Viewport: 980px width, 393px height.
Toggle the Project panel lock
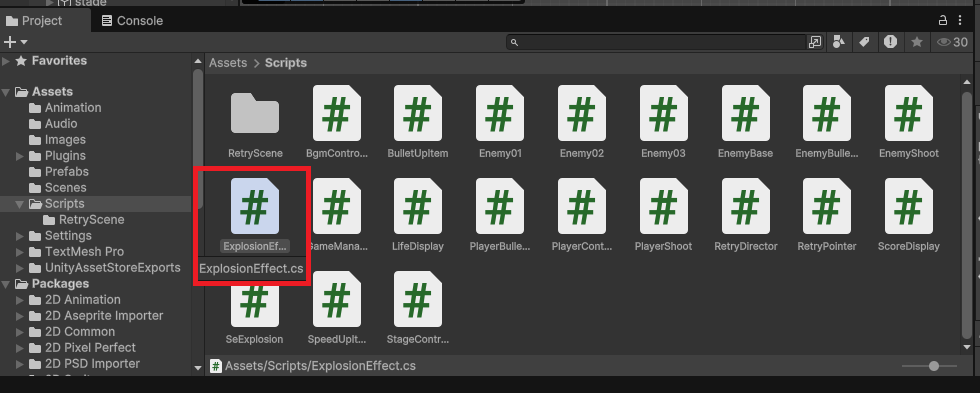[942, 21]
